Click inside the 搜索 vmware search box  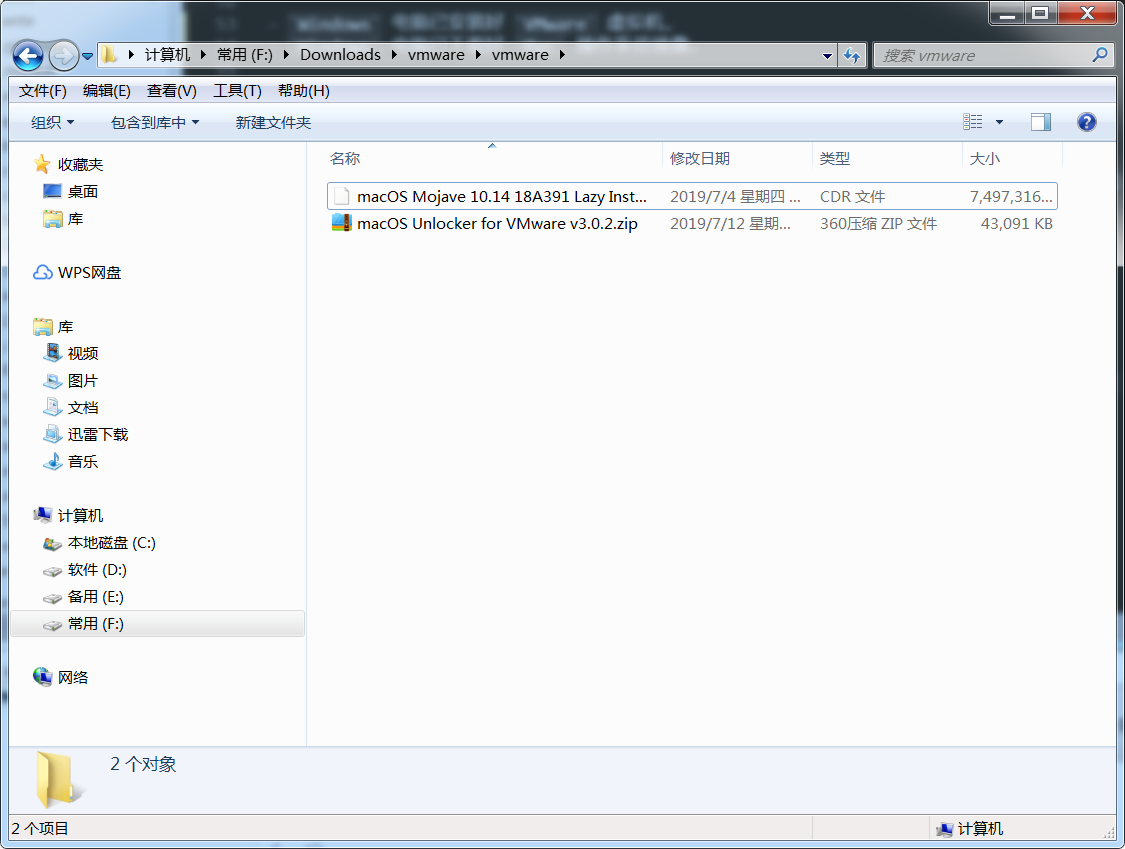[x=980, y=55]
